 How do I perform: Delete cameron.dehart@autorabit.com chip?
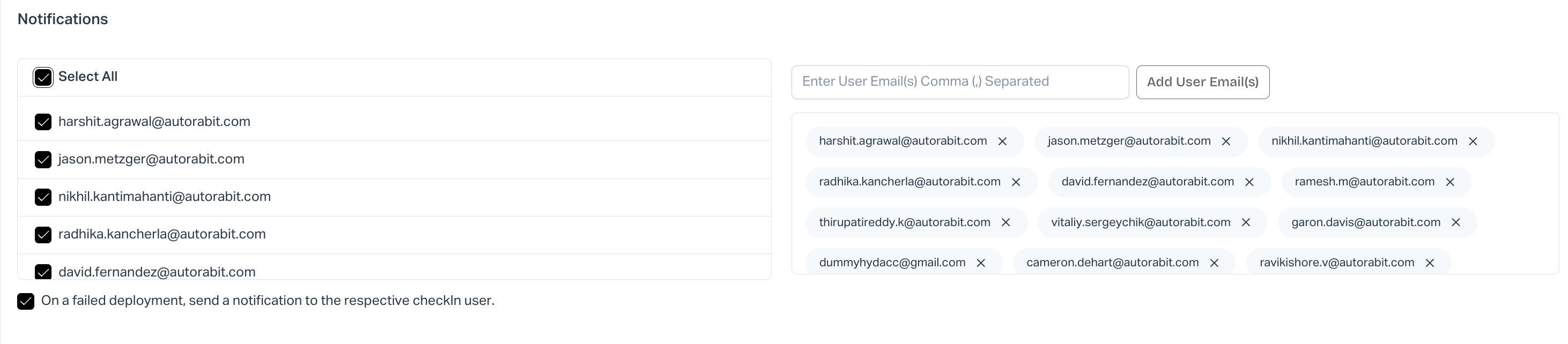tap(1215, 263)
